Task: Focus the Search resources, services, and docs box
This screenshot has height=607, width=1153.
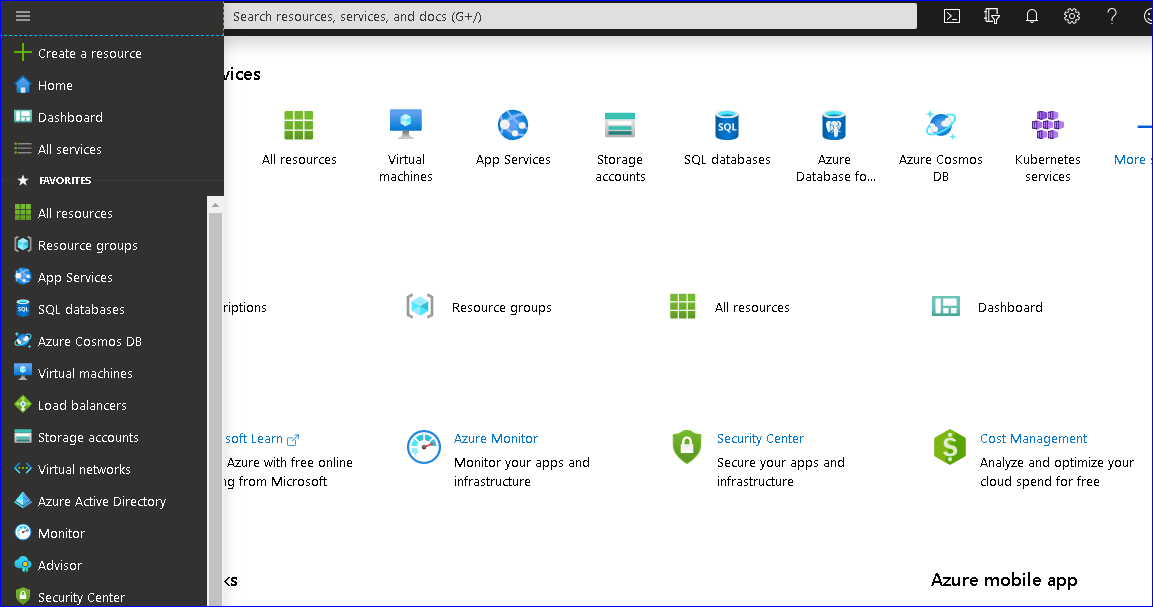Action: coord(570,16)
